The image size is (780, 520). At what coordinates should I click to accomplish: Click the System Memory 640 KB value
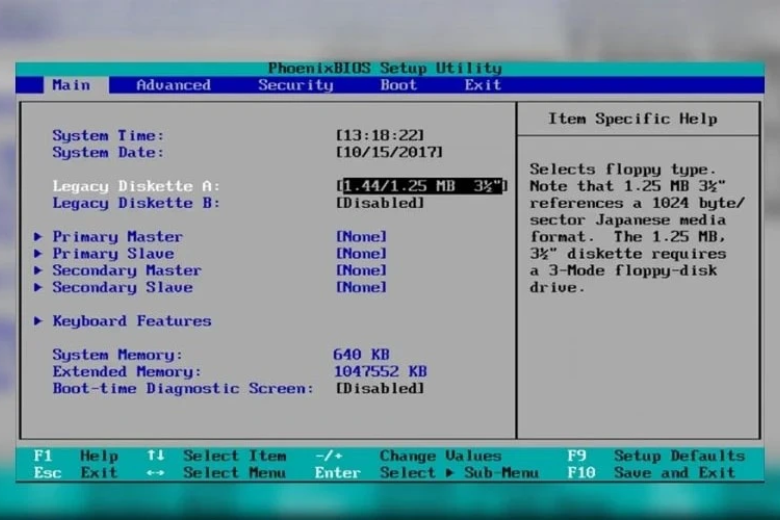(361, 355)
